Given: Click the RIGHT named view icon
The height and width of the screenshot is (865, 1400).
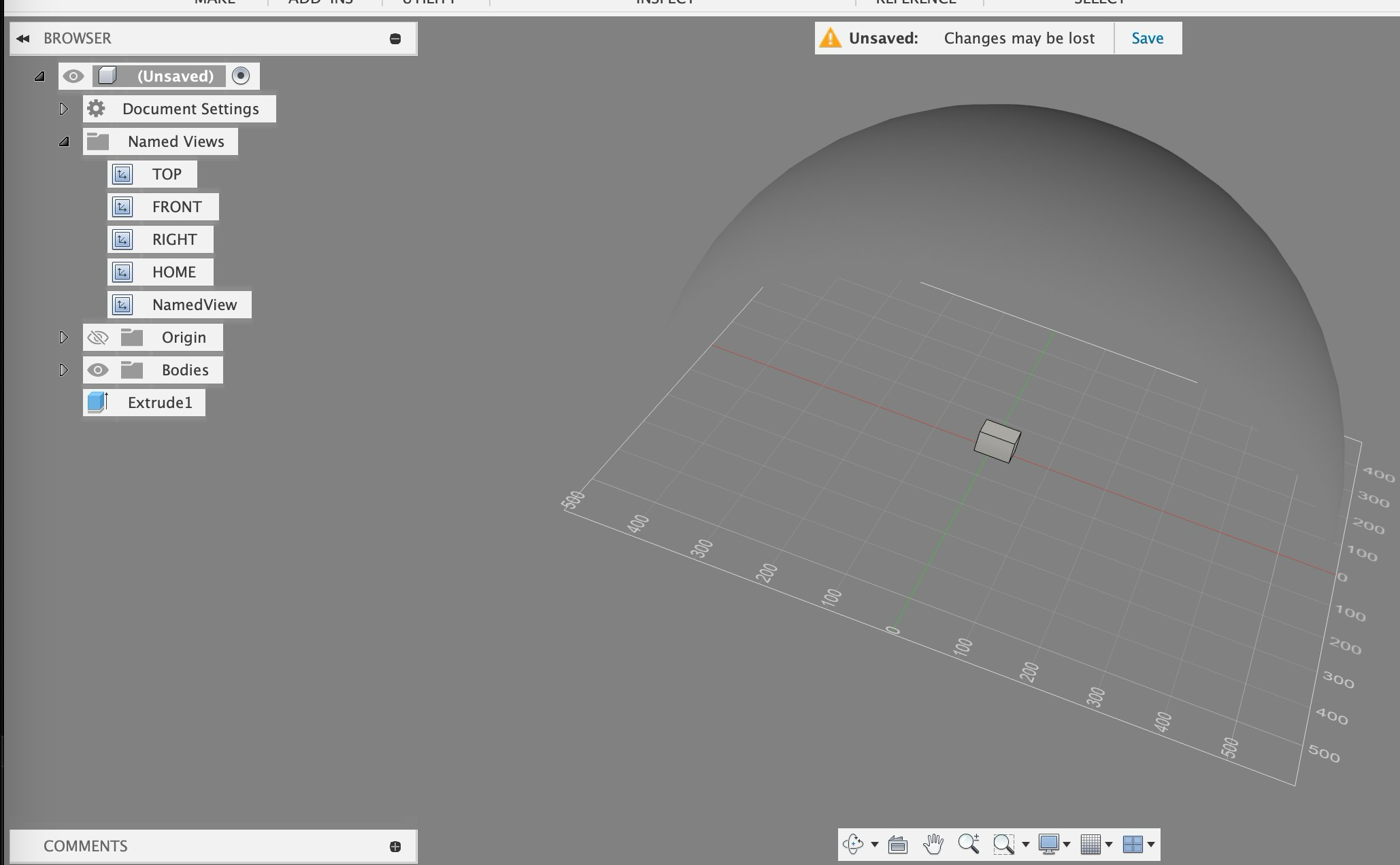Looking at the screenshot, I should (122, 239).
